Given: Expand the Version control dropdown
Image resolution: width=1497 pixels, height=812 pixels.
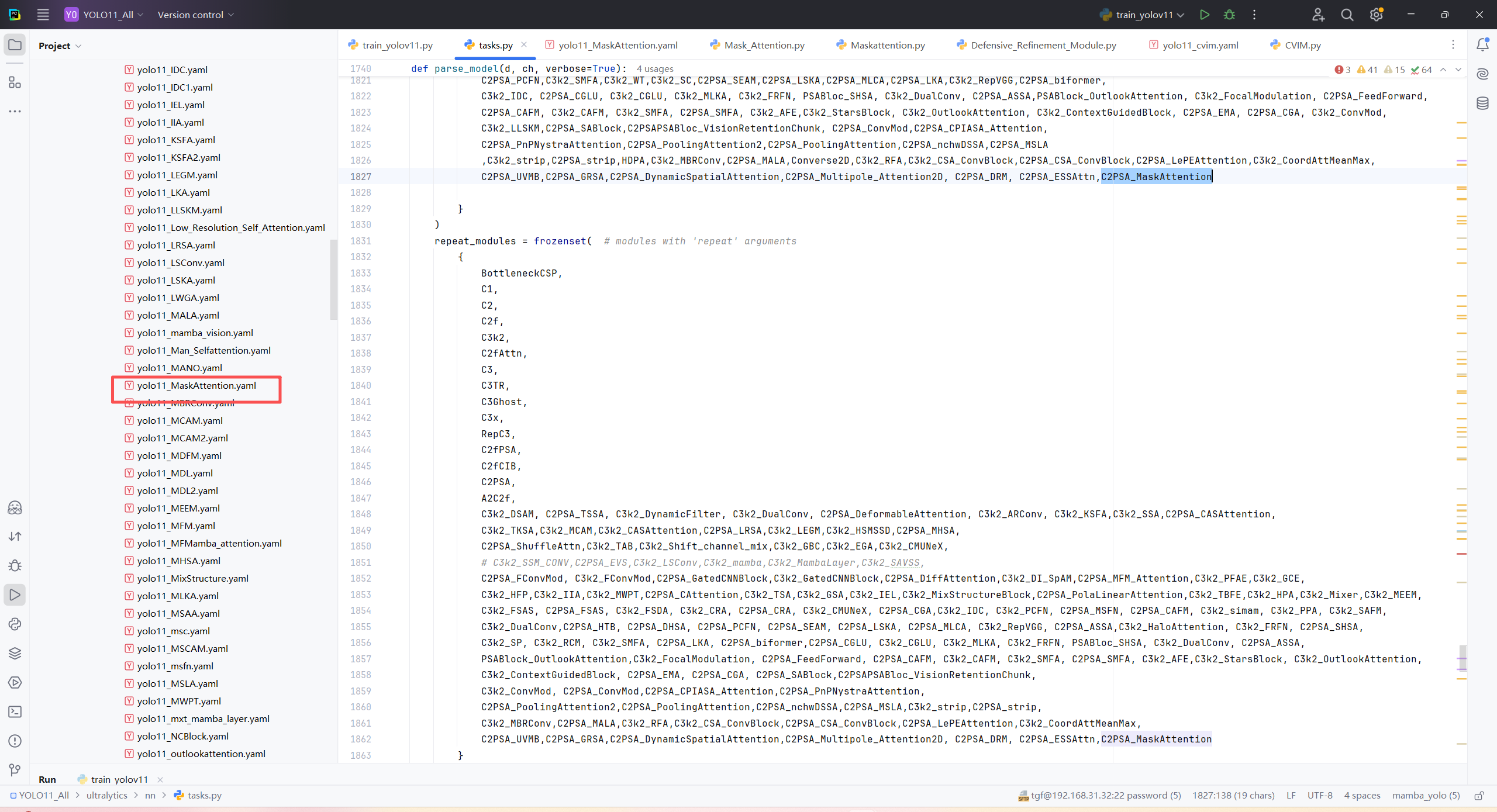Looking at the screenshot, I should point(195,15).
